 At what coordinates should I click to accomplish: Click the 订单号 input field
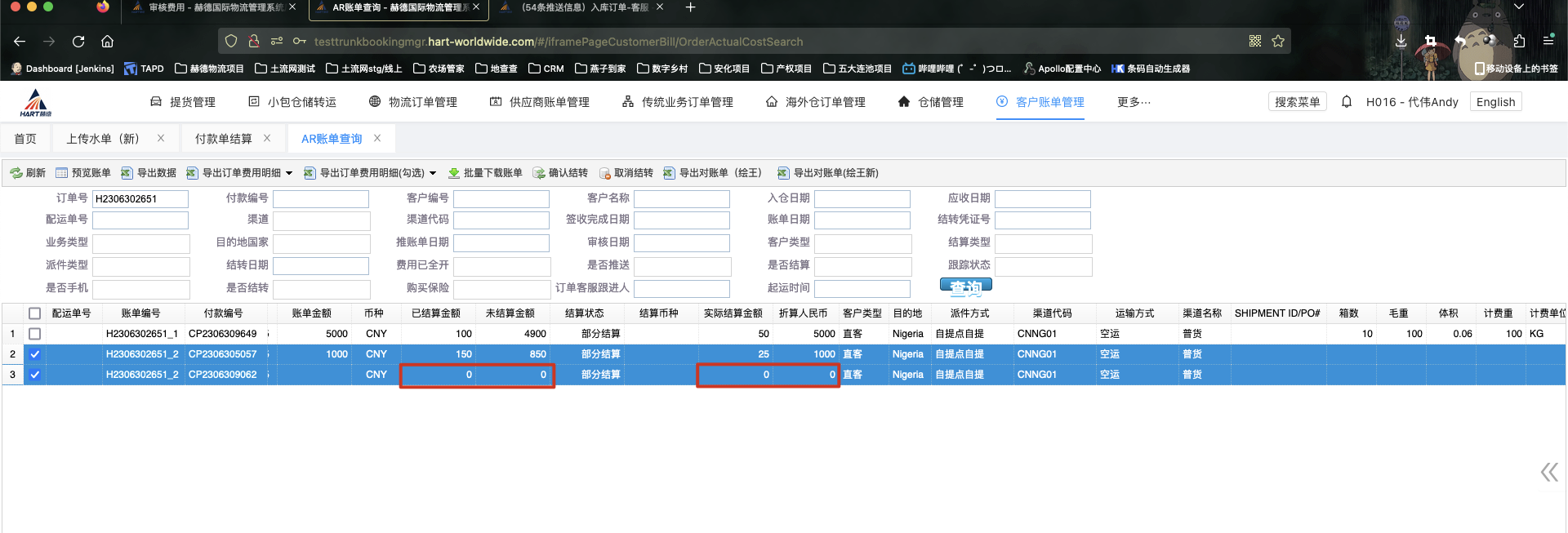[x=140, y=199]
